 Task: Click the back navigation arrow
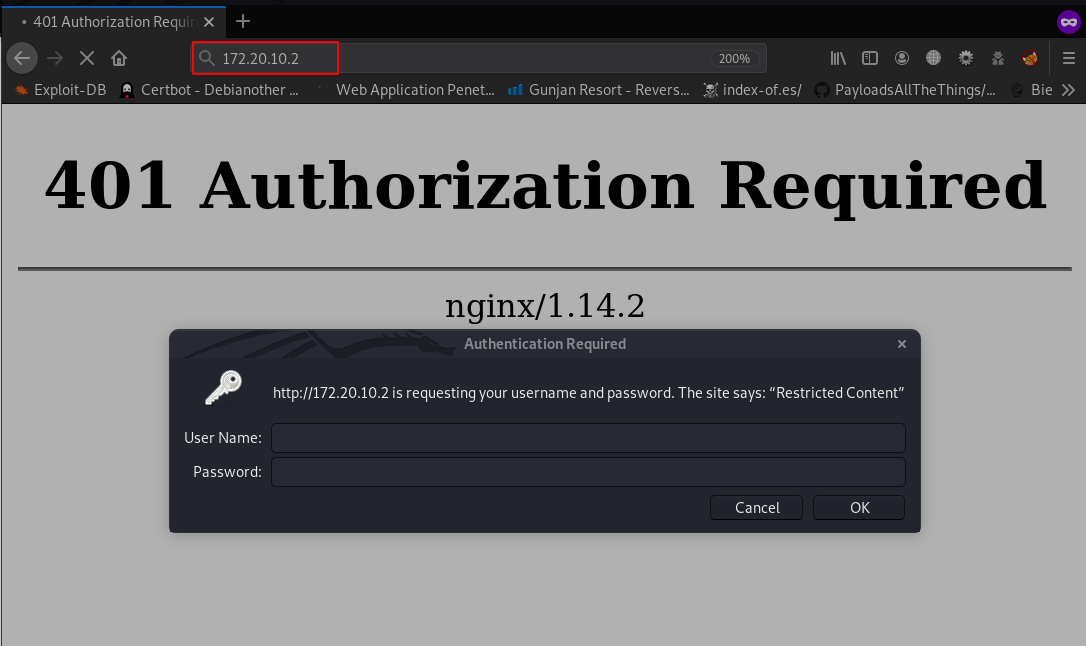click(22, 58)
